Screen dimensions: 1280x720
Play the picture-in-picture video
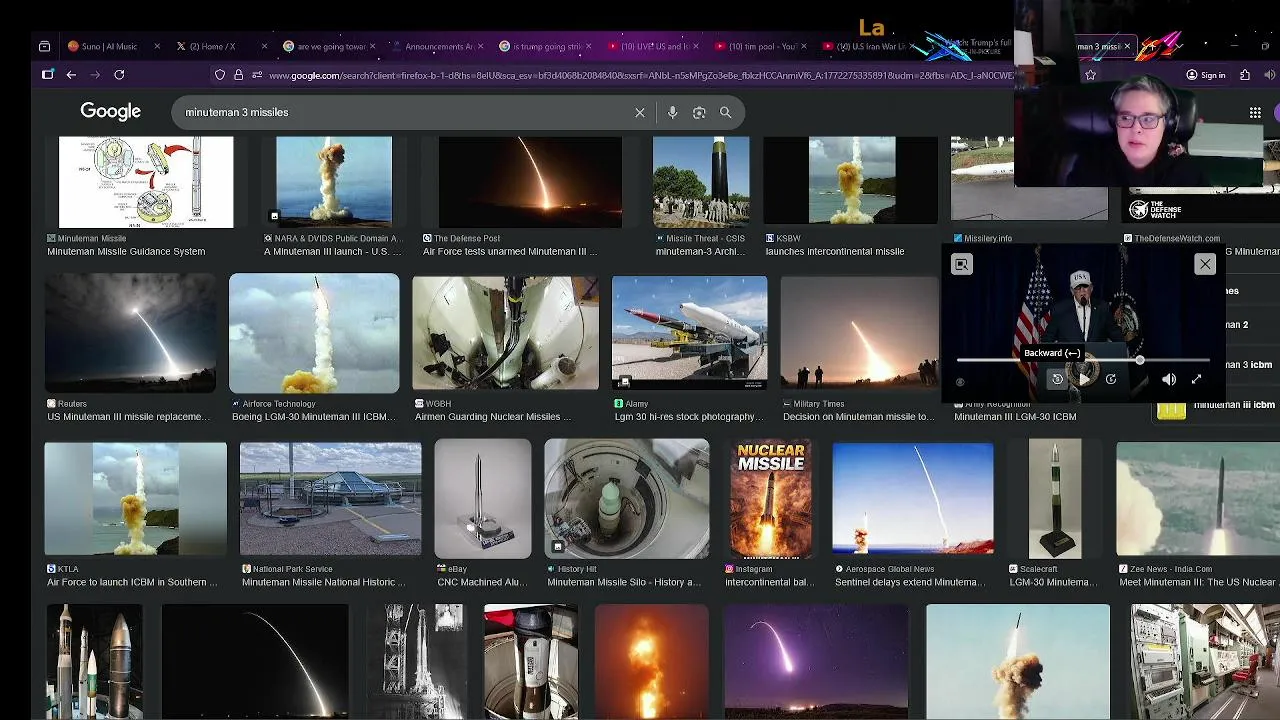click(x=1084, y=379)
